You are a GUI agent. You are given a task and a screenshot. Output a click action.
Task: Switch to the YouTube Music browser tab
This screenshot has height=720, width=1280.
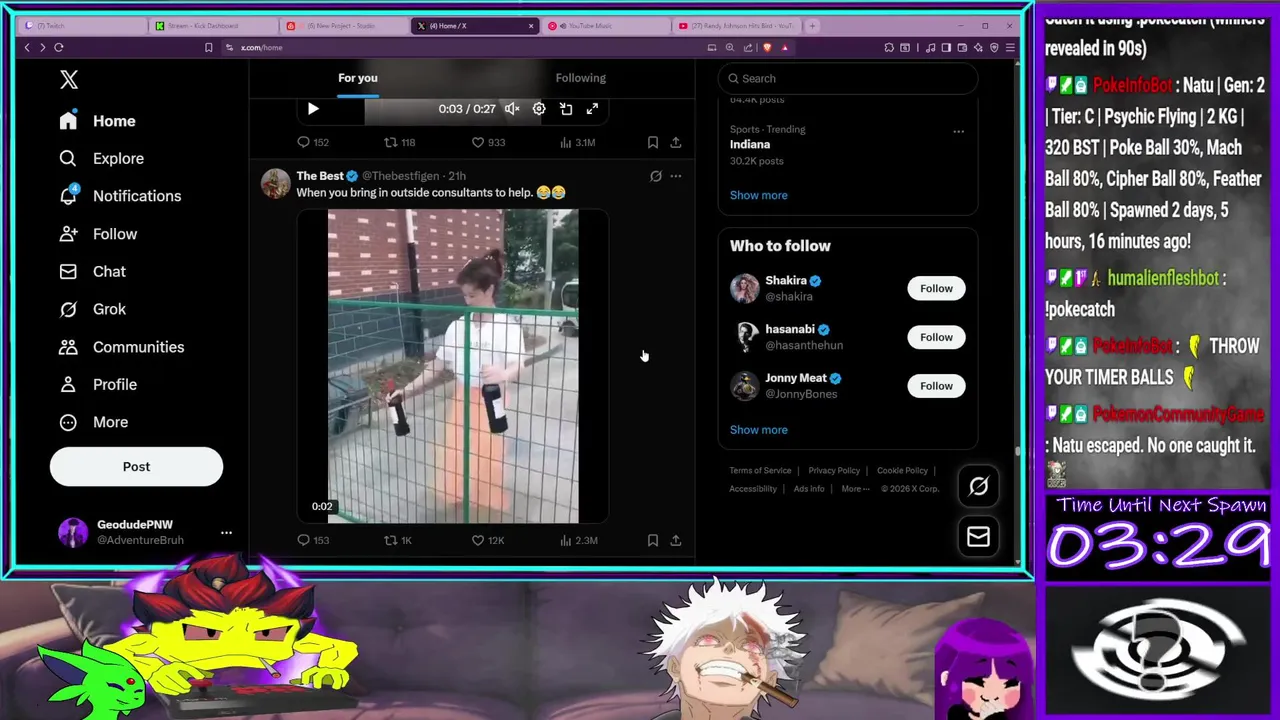tap(606, 26)
